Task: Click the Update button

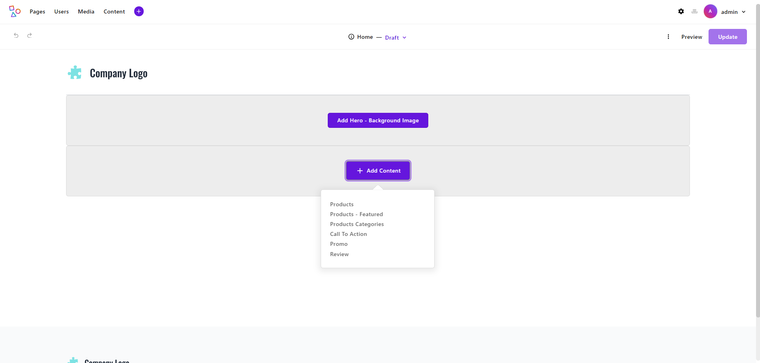Action: [x=728, y=37]
